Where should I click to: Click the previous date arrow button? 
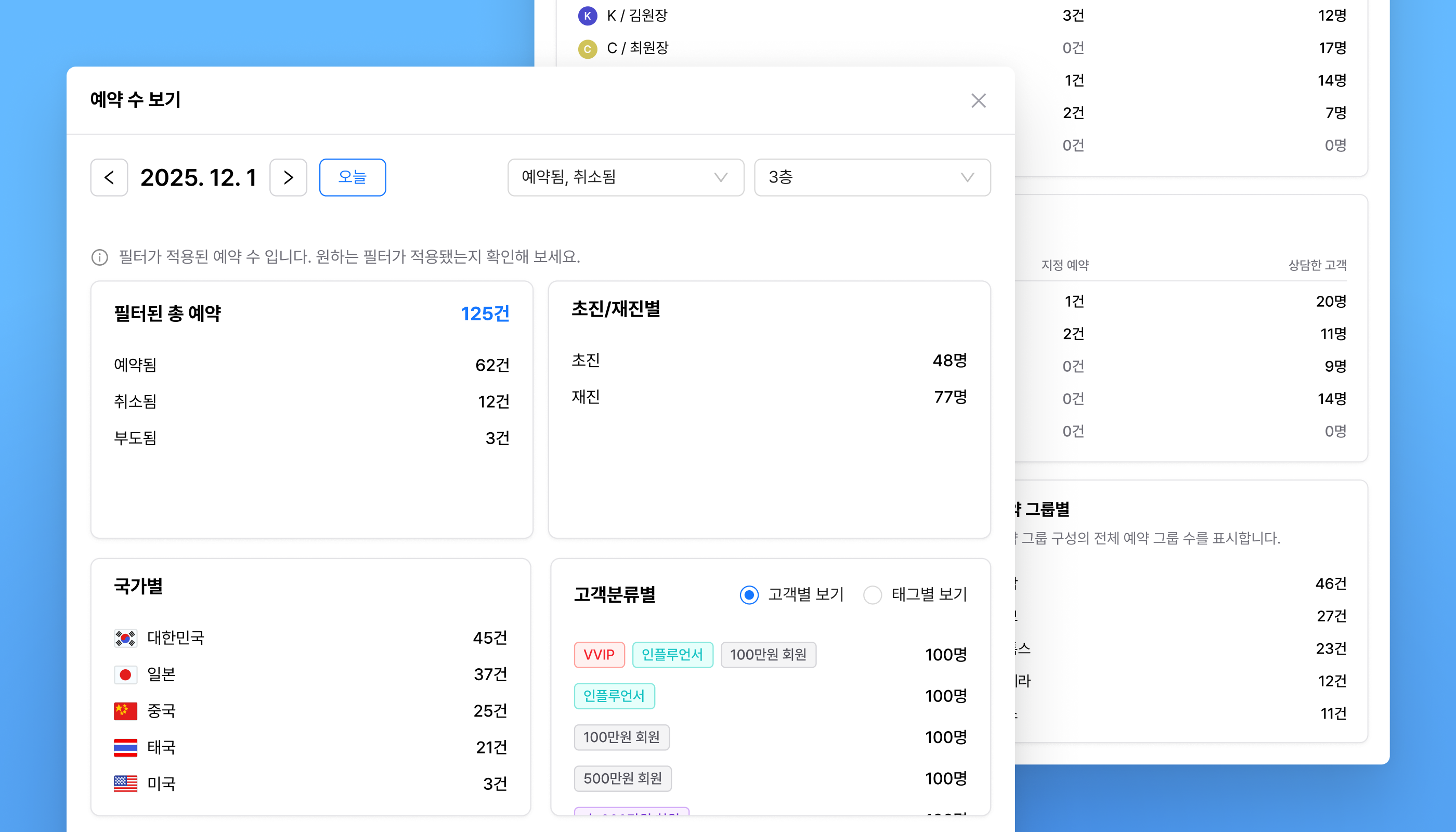(x=109, y=178)
